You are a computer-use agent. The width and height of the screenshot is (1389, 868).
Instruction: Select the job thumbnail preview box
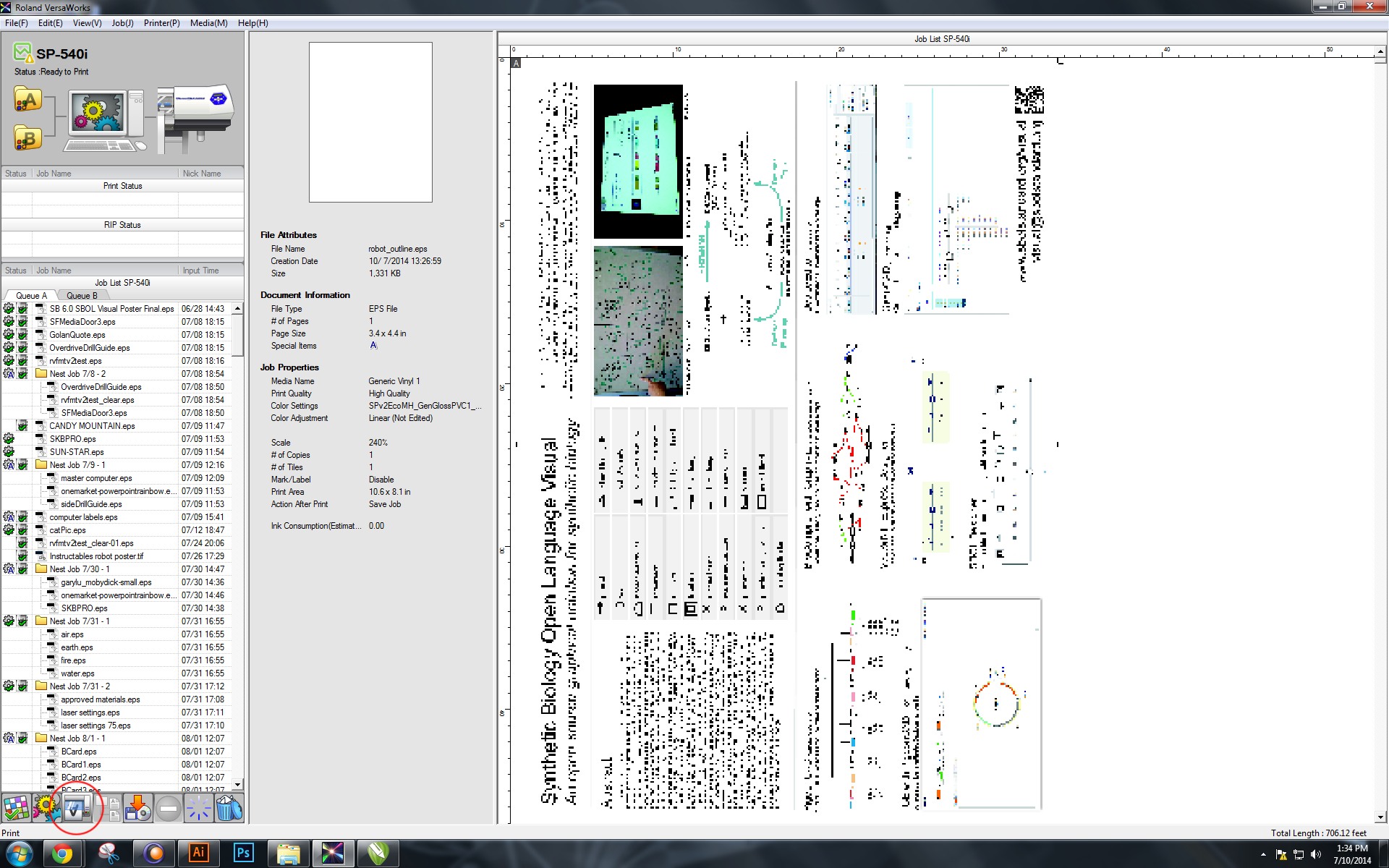(x=370, y=122)
